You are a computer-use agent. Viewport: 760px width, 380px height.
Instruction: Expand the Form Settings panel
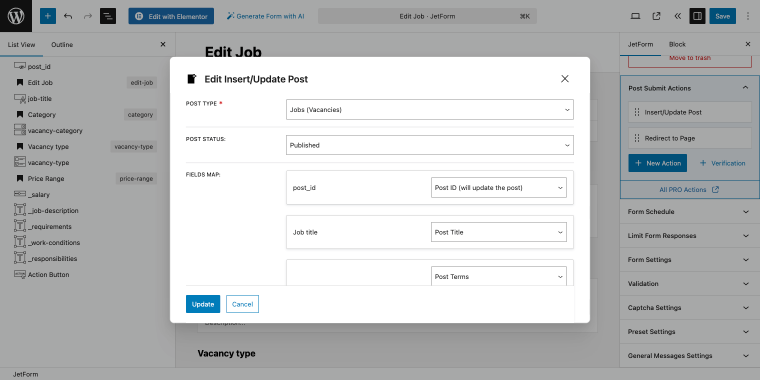(689, 260)
